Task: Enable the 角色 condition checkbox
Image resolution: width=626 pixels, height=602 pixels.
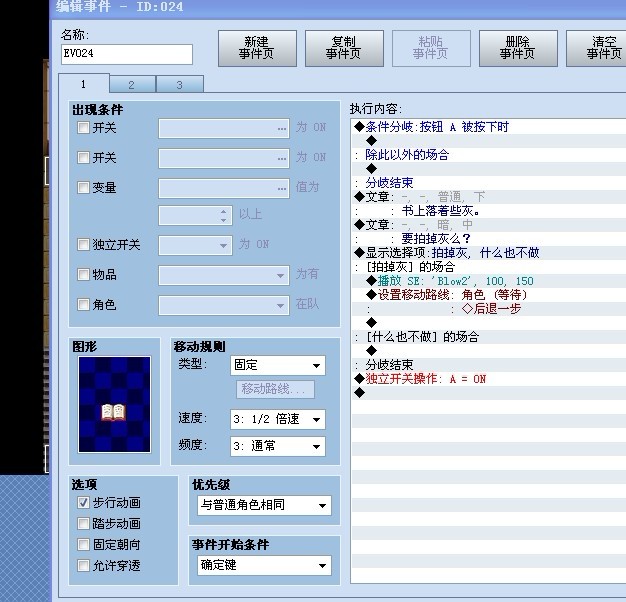Action: tap(83, 305)
